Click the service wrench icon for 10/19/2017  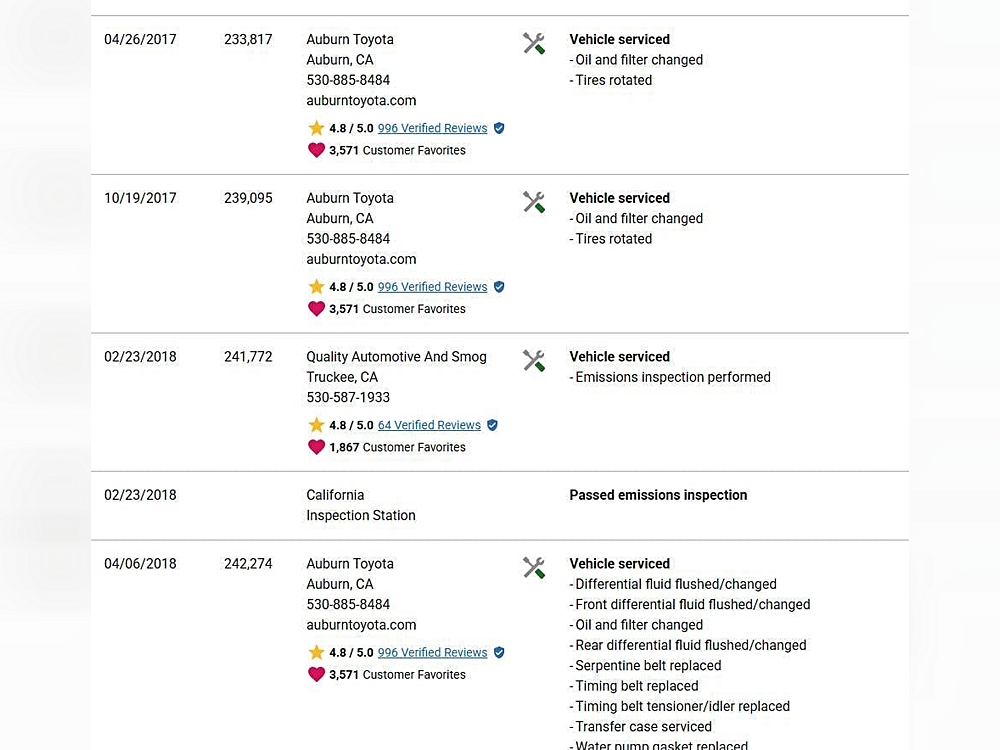pyautogui.click(x=534, y=202)
